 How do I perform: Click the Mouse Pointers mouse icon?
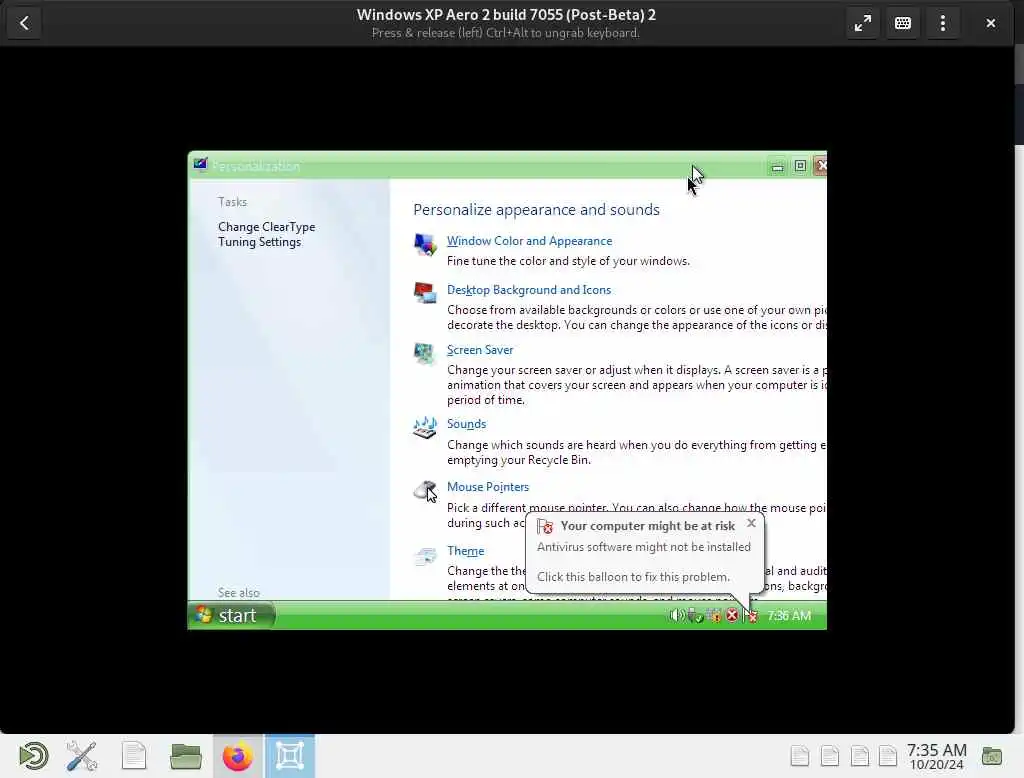425,490
